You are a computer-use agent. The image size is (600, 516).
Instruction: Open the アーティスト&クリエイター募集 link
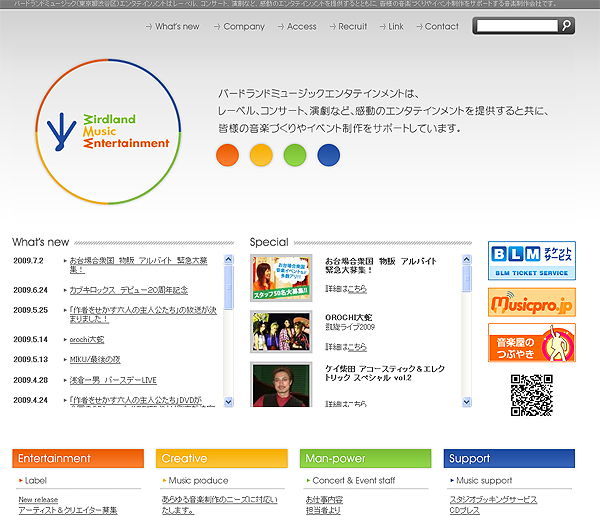click(68, 510)
